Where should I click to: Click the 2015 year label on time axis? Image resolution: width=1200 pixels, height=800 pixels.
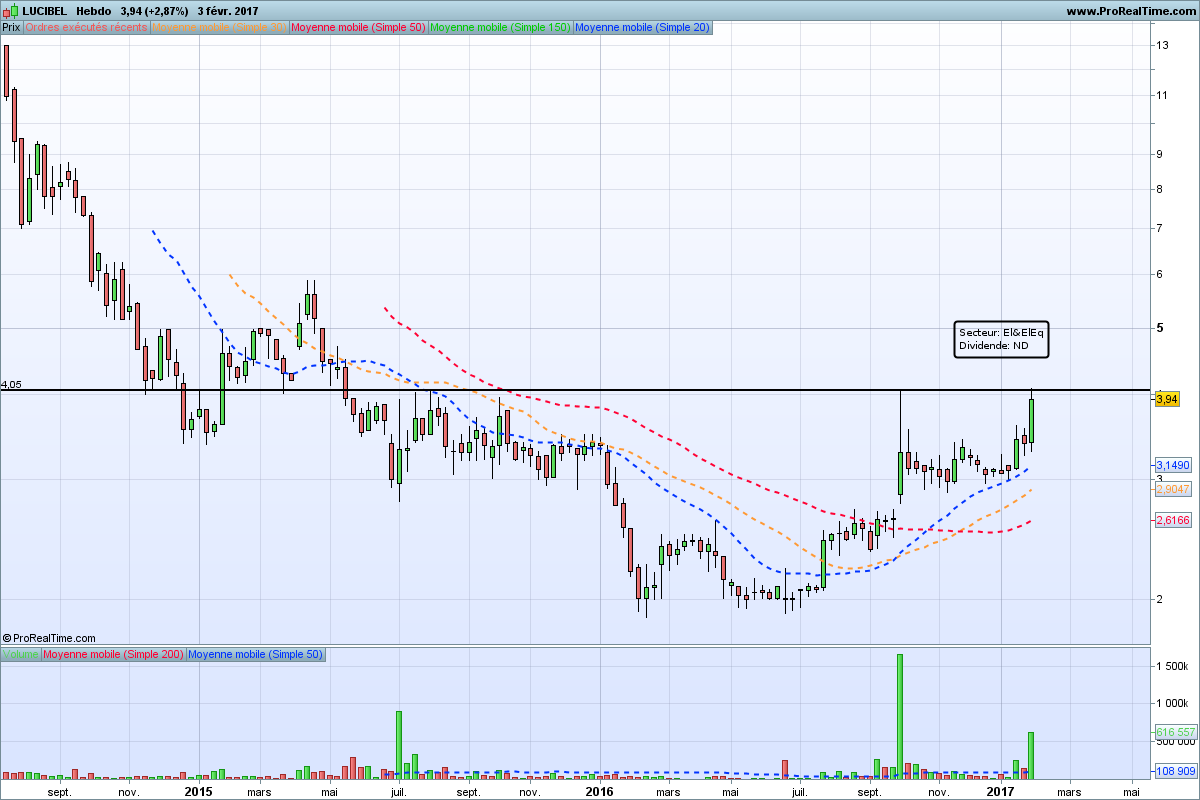pos(199,791)
